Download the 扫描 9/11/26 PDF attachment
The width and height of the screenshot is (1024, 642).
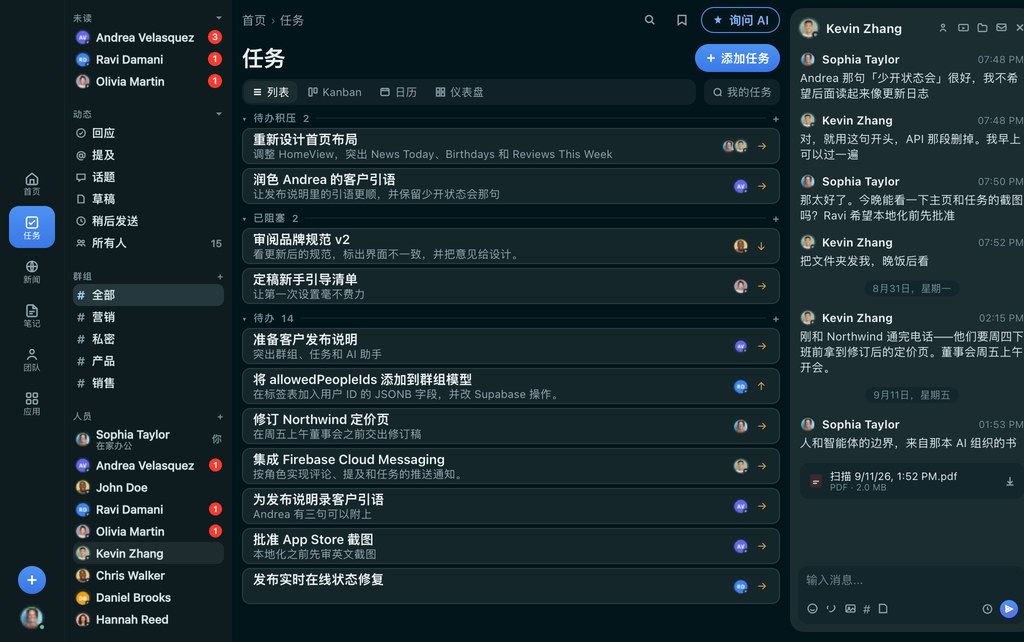[x=1009, y=481]
